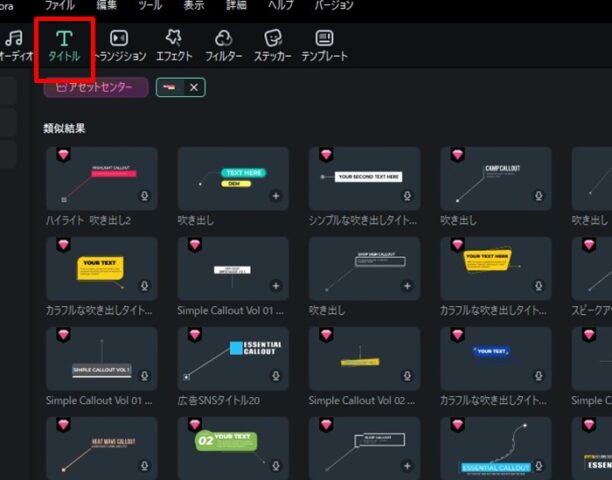The width and height of the screenshot is (612, 480).
Task: Choose the green 02 YOUR TEXT thumbnail
Action: (x=233, y=448)
